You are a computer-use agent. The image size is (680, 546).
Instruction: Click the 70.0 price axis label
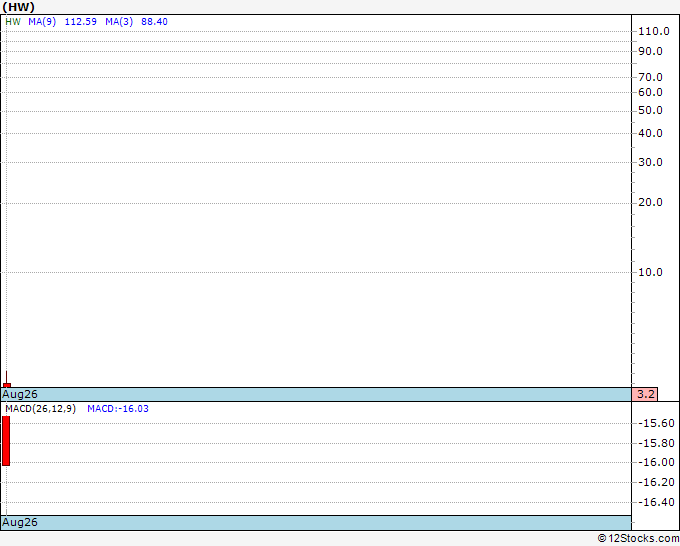651,77
